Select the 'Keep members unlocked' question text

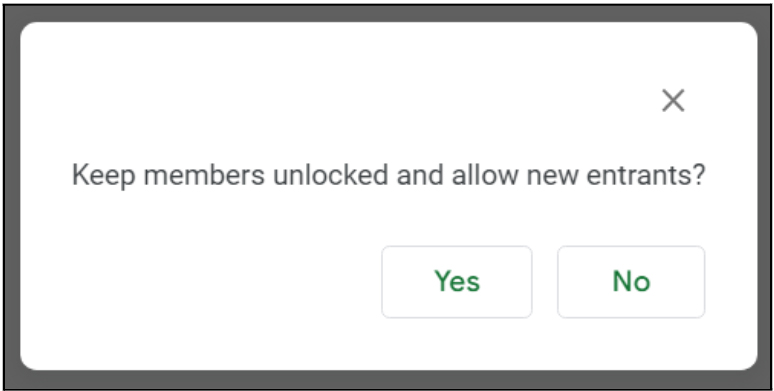(388, 175)
